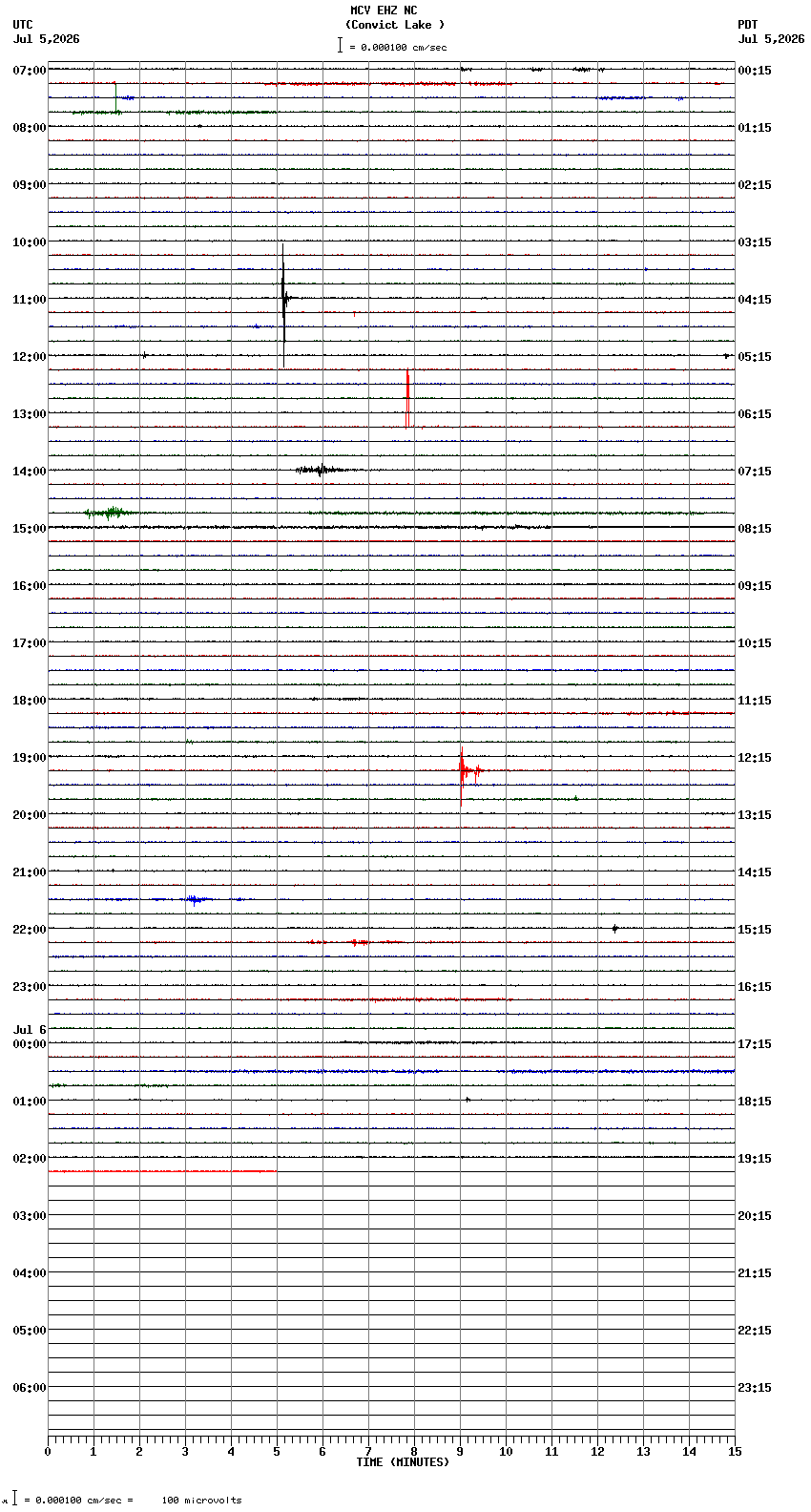811x1512 pixels.
Task: Click the blue burst before 22:00 UTC
Action: (197, 899)
